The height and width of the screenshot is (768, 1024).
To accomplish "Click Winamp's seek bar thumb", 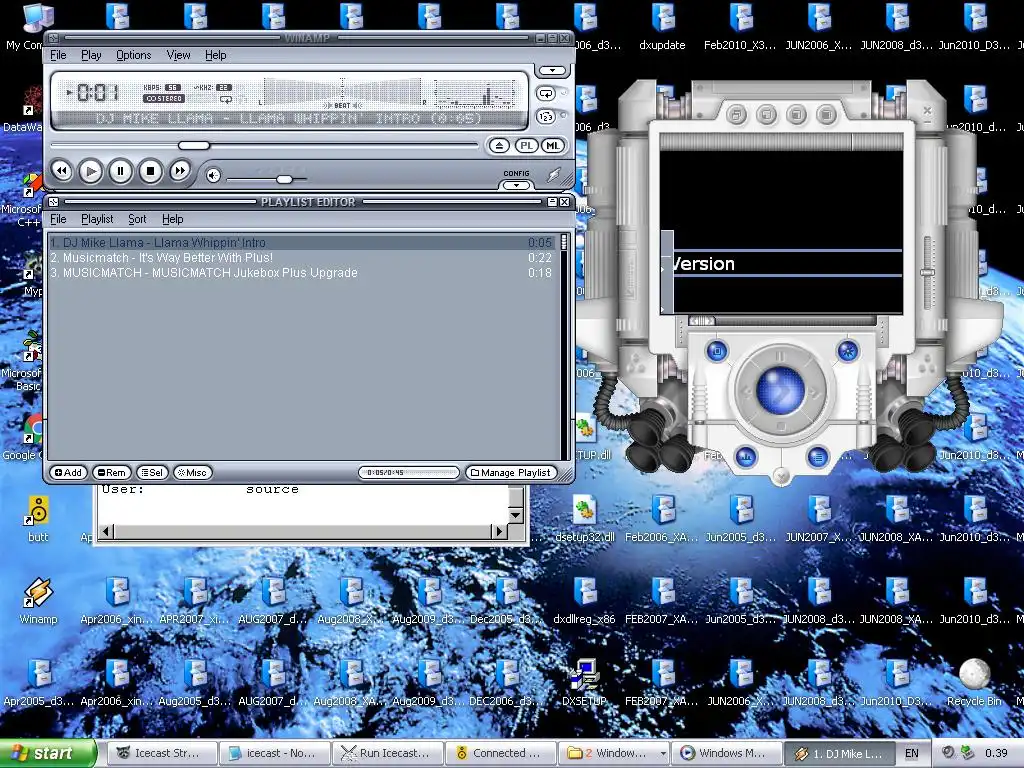I will tap(194, 146).
